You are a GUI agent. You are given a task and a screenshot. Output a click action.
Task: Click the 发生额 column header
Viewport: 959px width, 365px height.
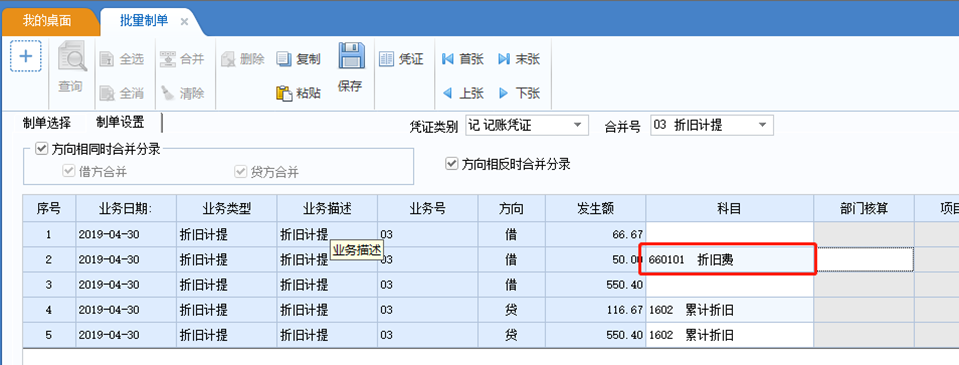(x=595, y=208)
